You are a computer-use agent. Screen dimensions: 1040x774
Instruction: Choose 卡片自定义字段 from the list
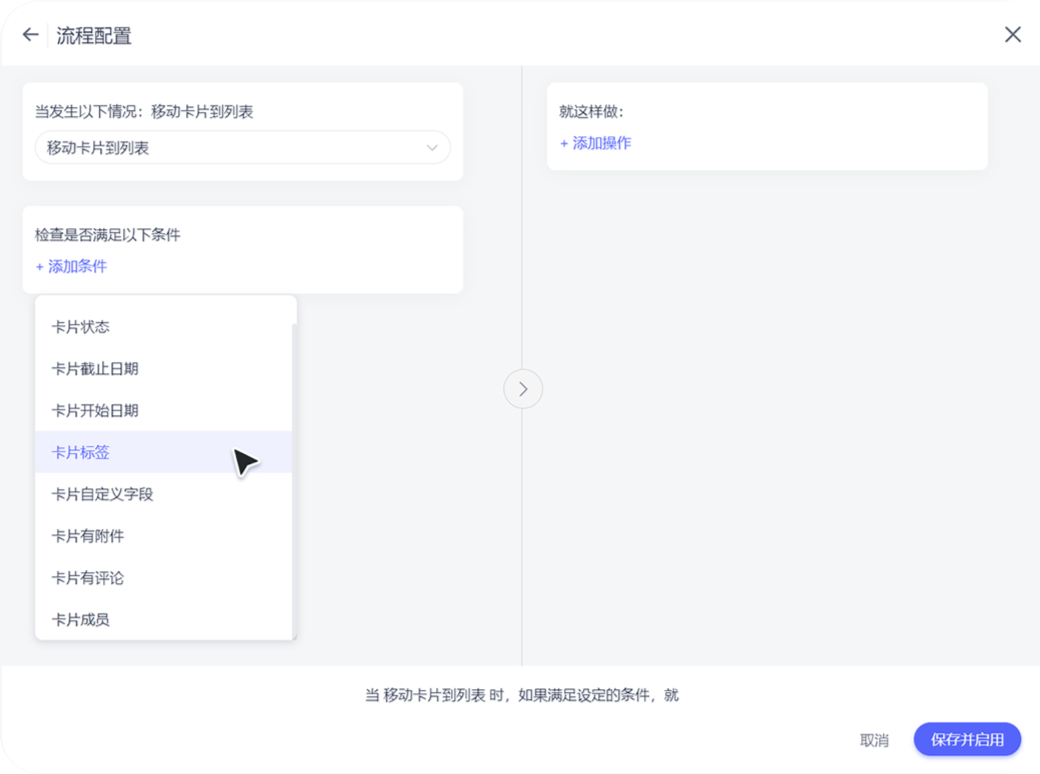102,494
